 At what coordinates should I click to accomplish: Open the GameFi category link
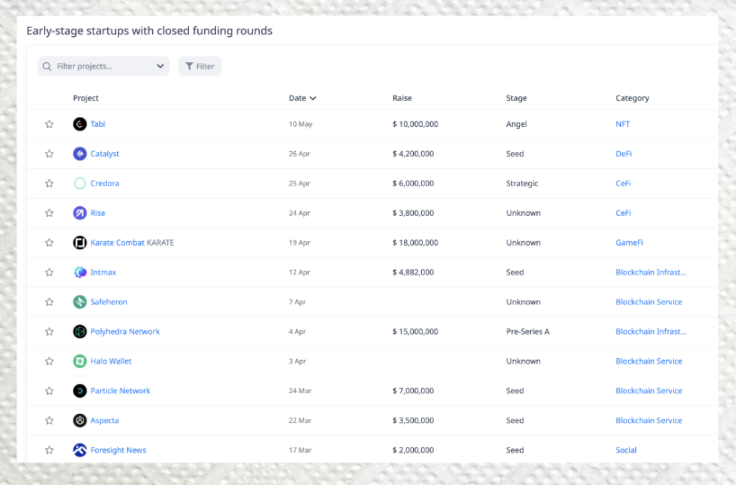pos(629,243)
